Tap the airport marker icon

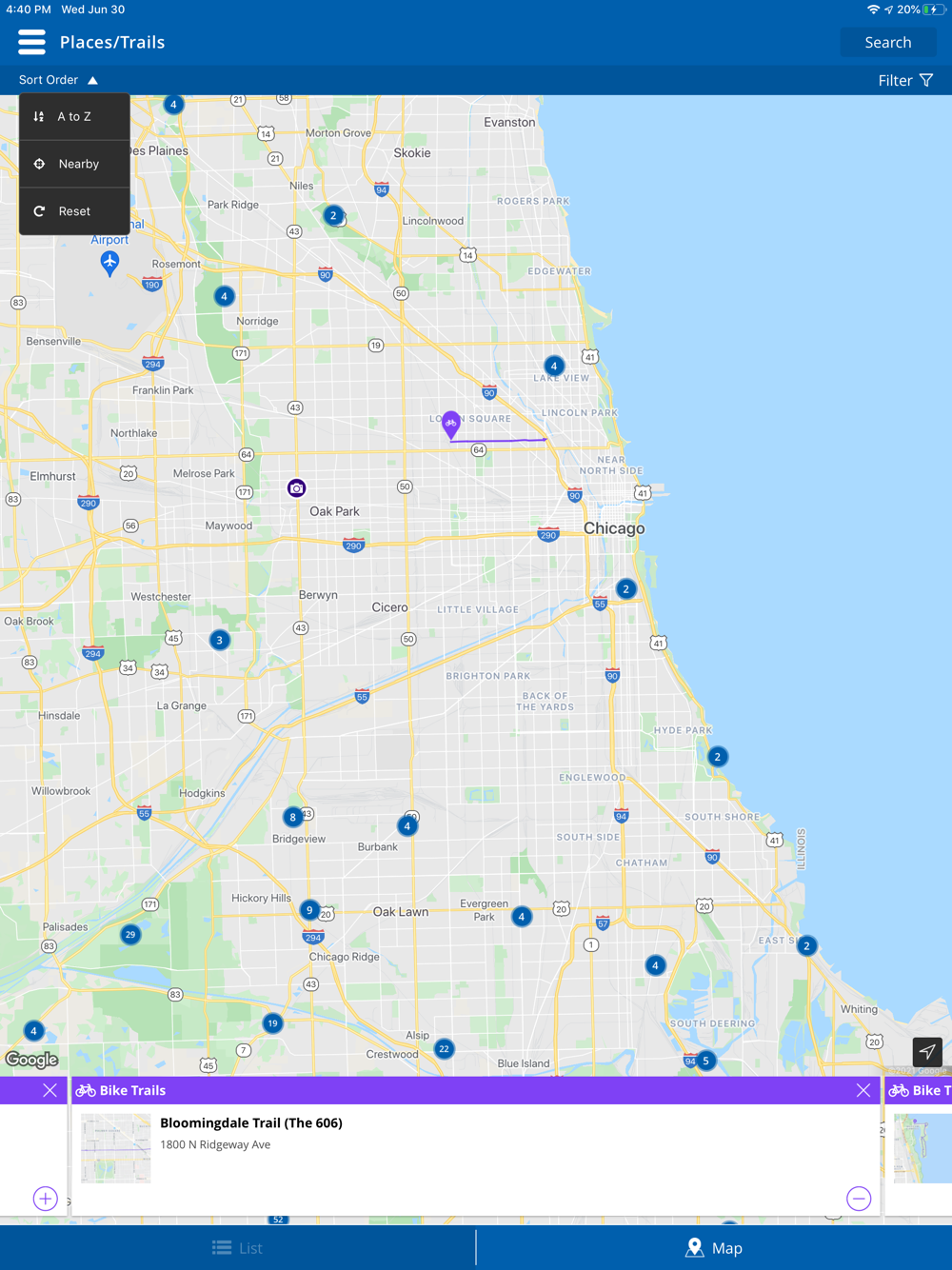pos(110,262)
